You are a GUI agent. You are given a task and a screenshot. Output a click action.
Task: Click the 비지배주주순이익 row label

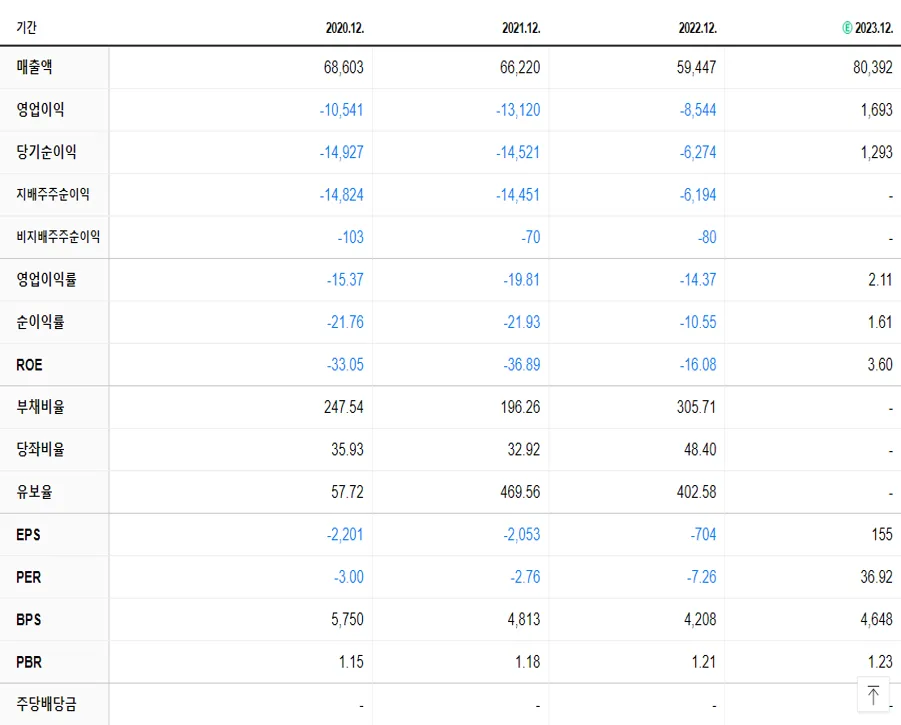click(58, 237)
